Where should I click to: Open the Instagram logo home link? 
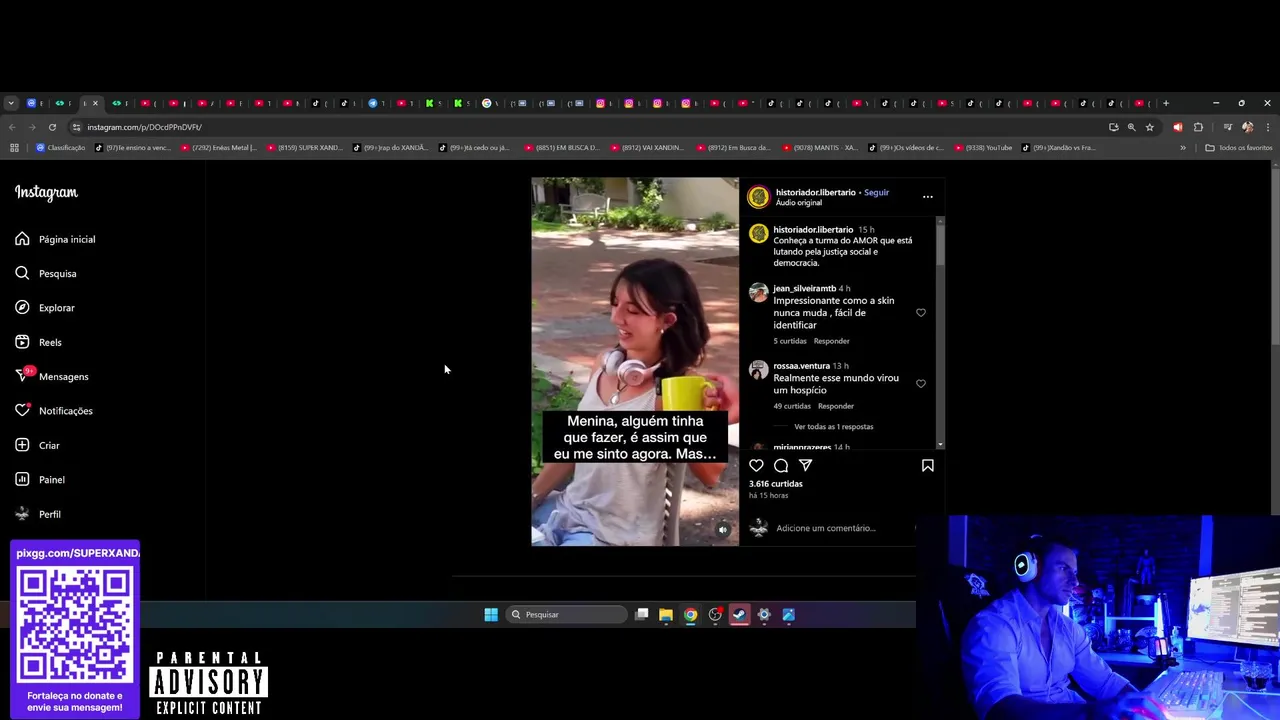click(x=46, y=192)
